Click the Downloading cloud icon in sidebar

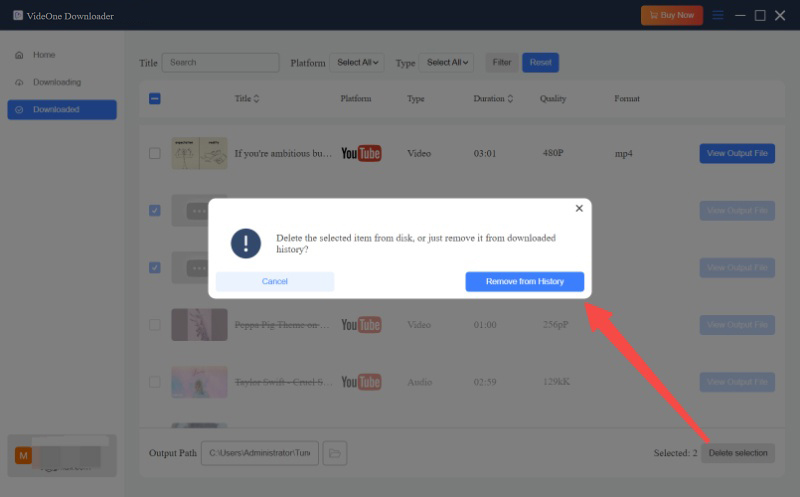19,82
